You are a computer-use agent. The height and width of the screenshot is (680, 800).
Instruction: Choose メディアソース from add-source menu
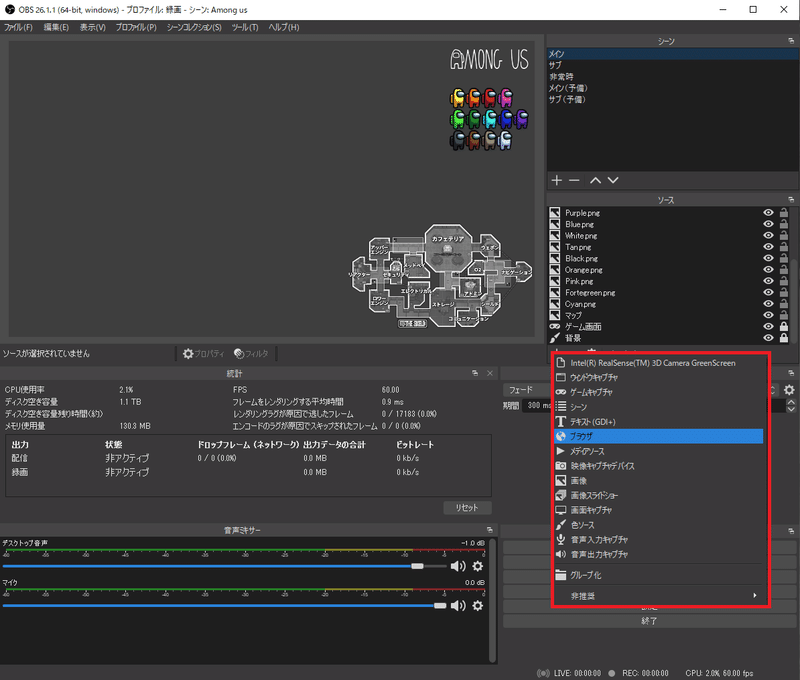[659, 451]
